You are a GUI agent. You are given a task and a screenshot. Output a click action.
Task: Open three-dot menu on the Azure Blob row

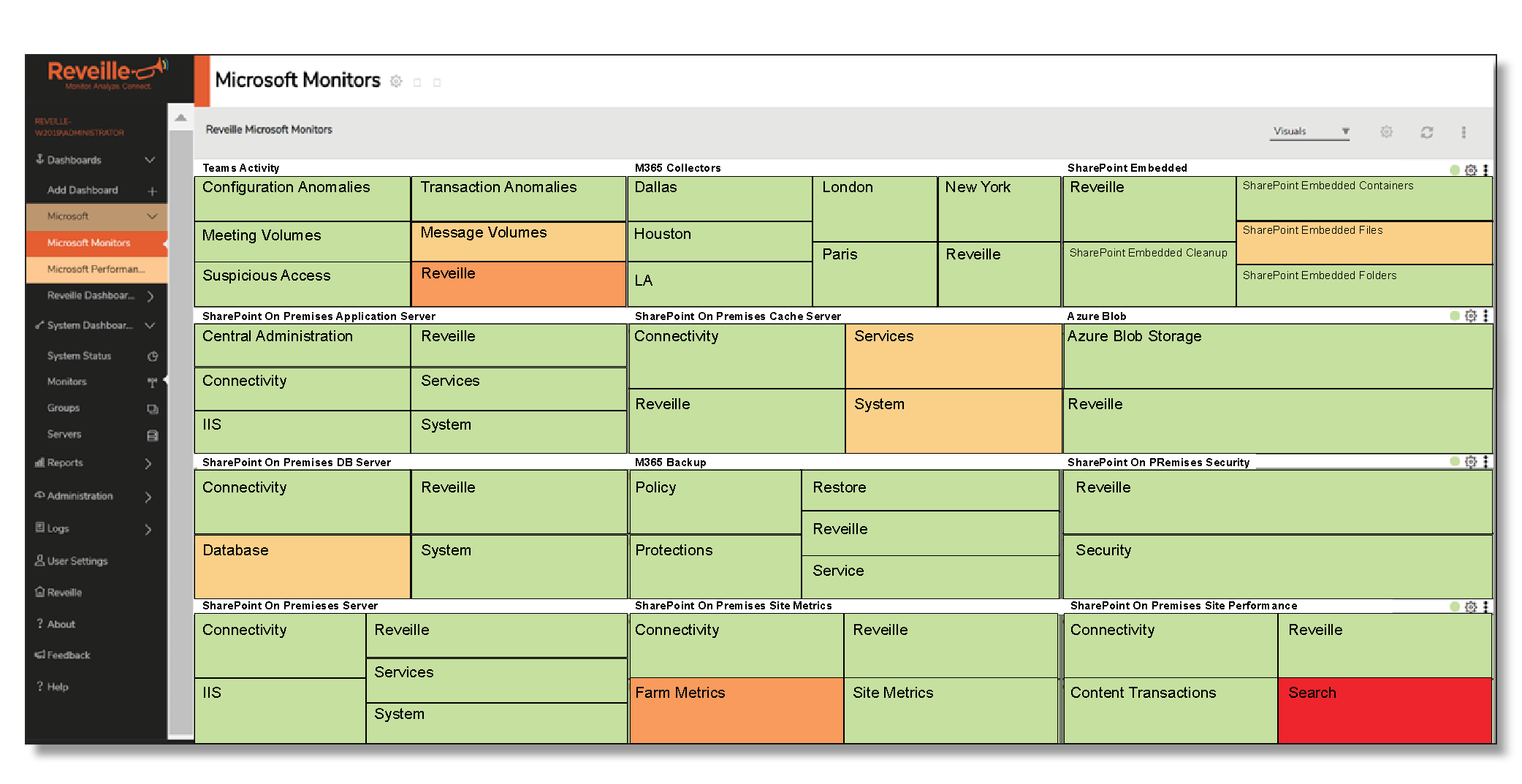coord(1485,316)
